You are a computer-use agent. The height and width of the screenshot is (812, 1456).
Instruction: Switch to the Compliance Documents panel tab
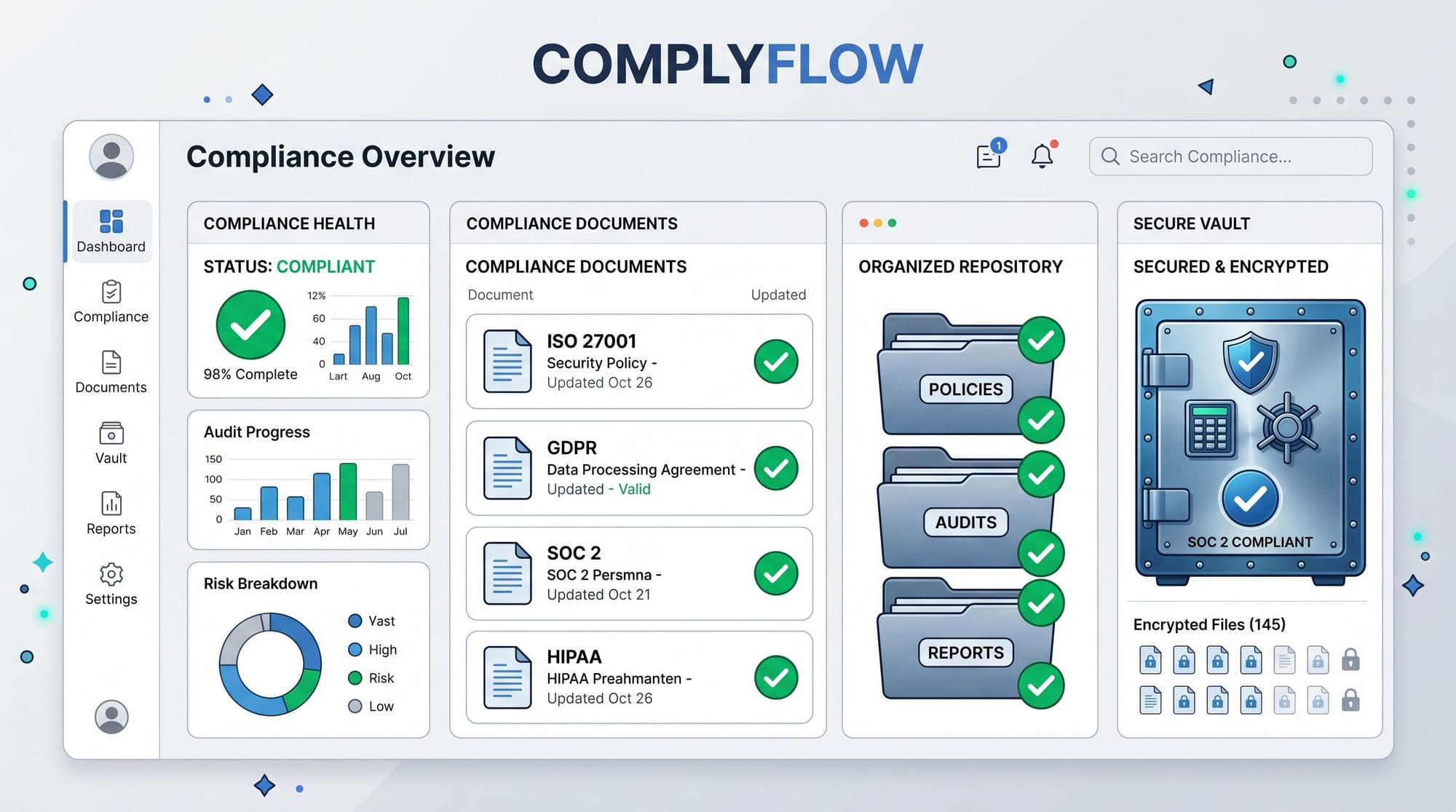point(571,223)
